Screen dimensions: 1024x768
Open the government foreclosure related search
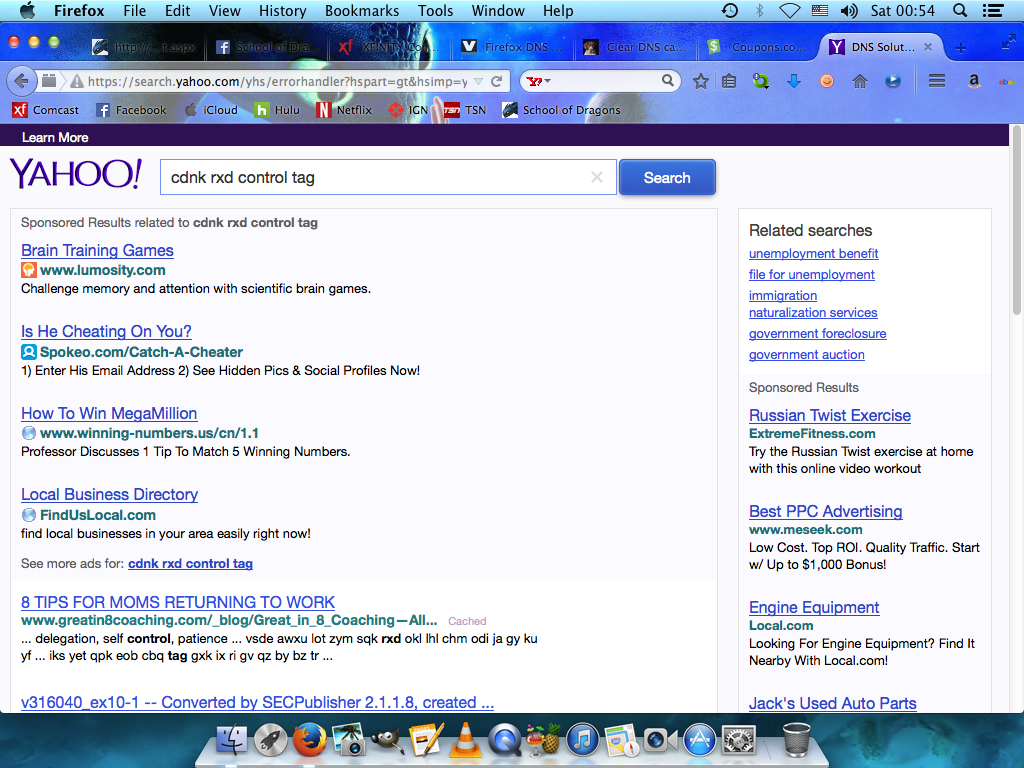coord(817,334)
